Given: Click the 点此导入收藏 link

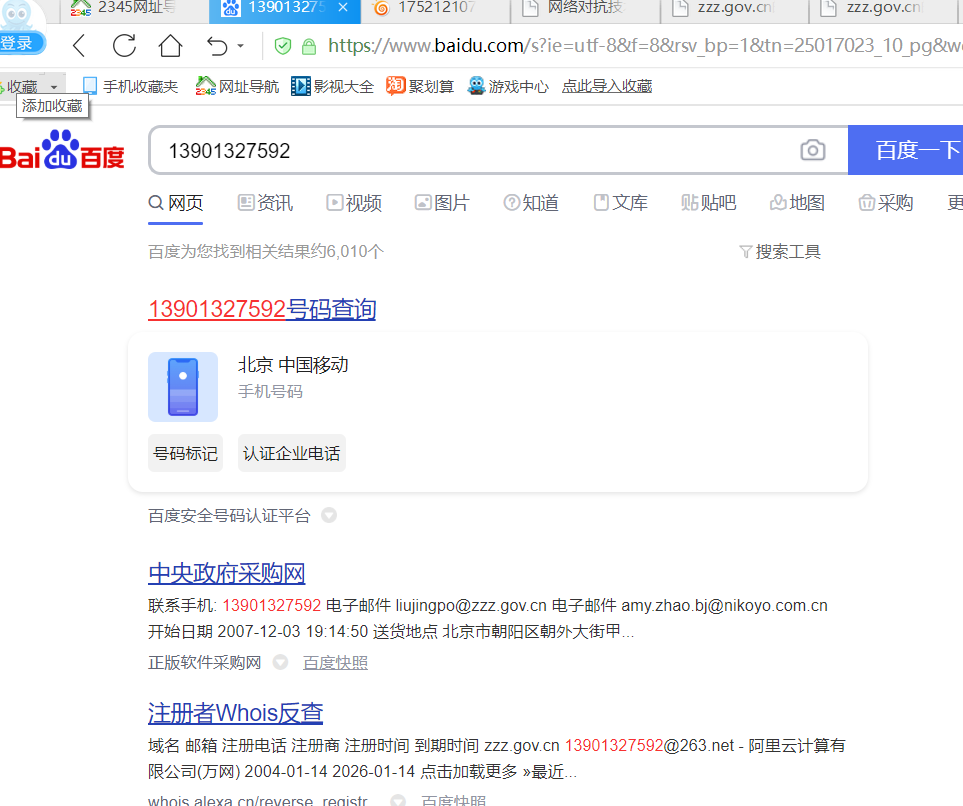Looking at the screenshot, I should pyautogui.click(x=607, y=87).
